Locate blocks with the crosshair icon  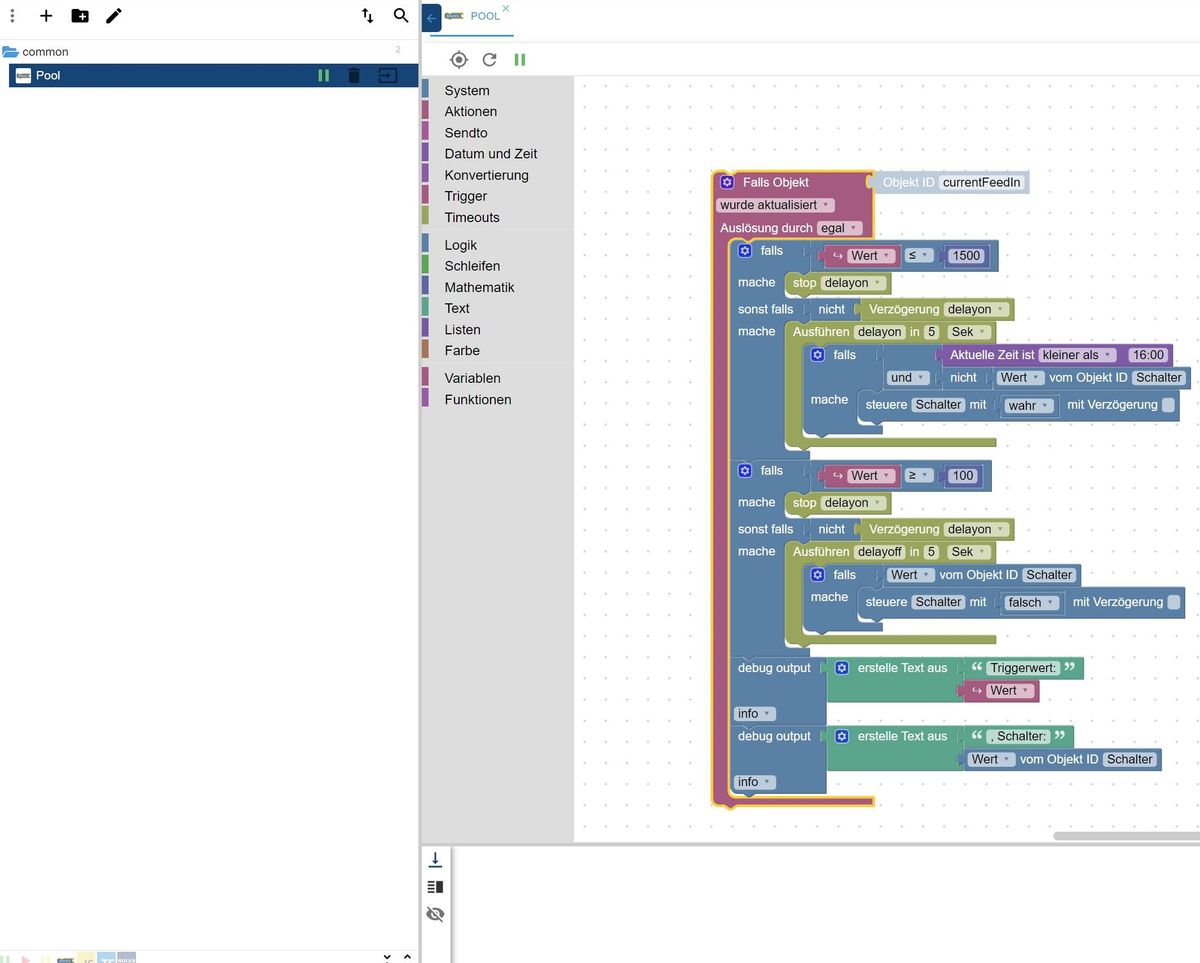coord(458,60)
